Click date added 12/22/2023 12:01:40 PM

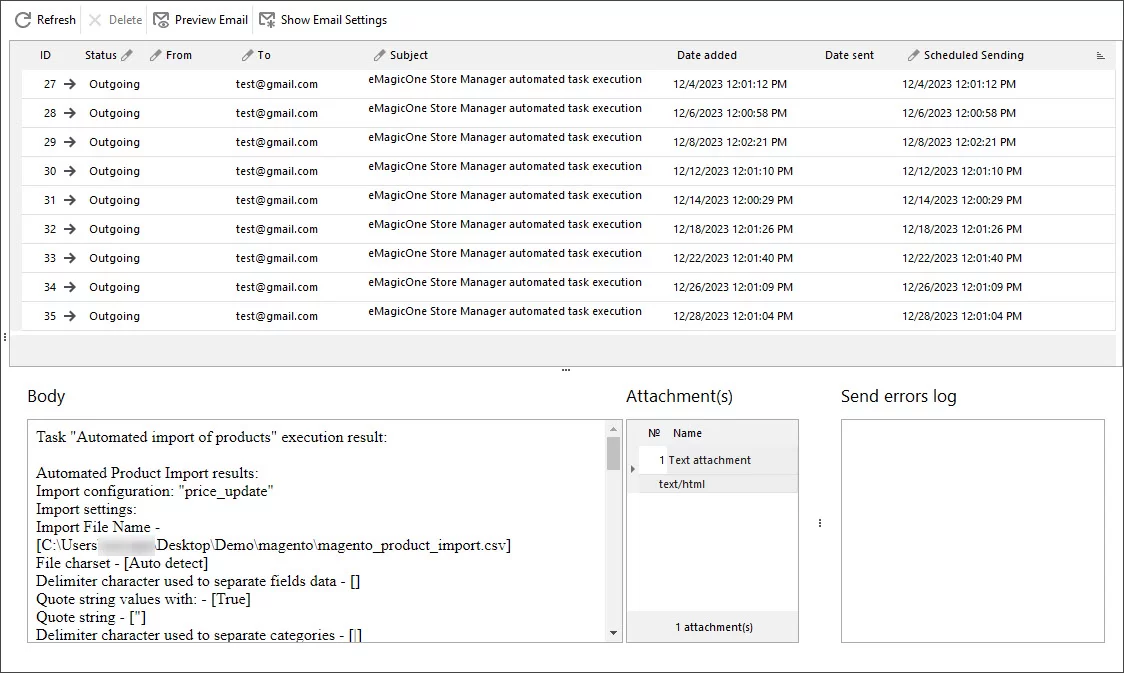(733, 258)
